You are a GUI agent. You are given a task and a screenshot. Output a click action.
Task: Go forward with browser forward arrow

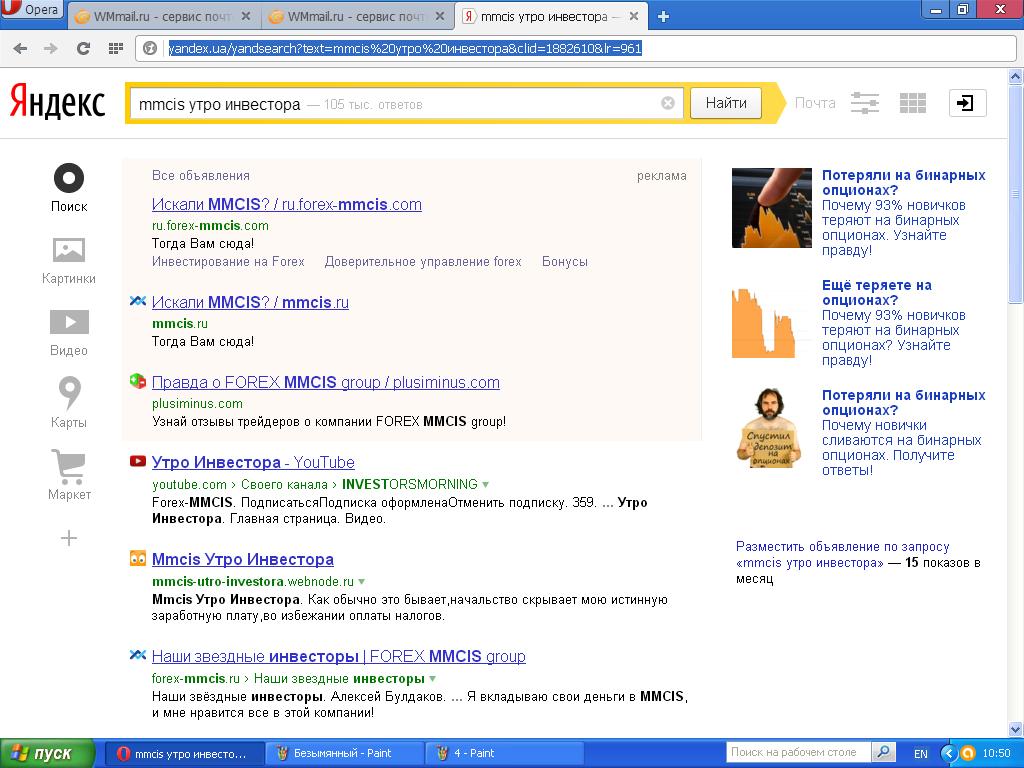[51, 48]
